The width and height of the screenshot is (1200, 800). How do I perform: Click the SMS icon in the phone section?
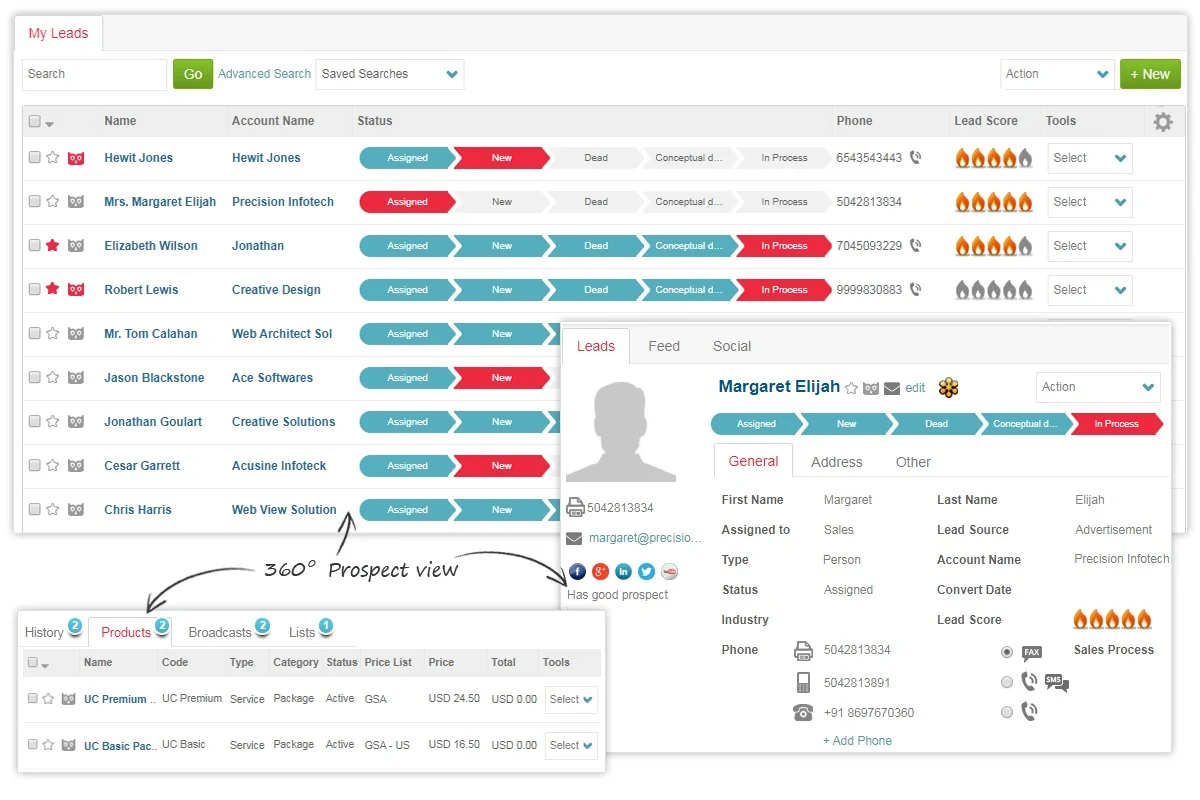[x=1056, y=683]
